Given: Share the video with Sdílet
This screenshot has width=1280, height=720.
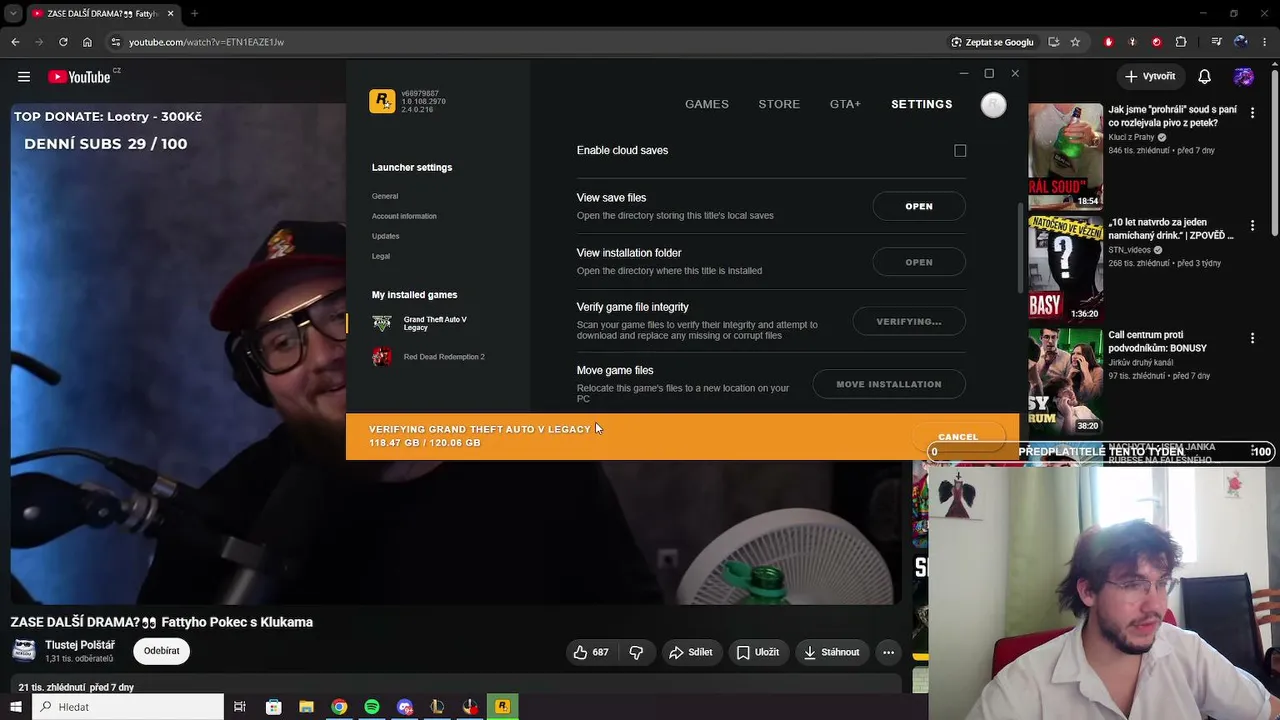Looking at the screenshot, I should coord(691,652).
